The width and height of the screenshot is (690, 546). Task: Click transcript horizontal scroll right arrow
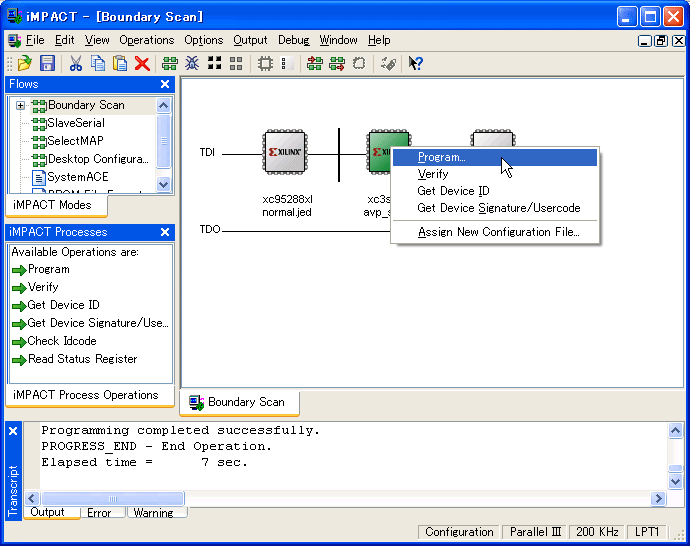(x=658, y=498)
